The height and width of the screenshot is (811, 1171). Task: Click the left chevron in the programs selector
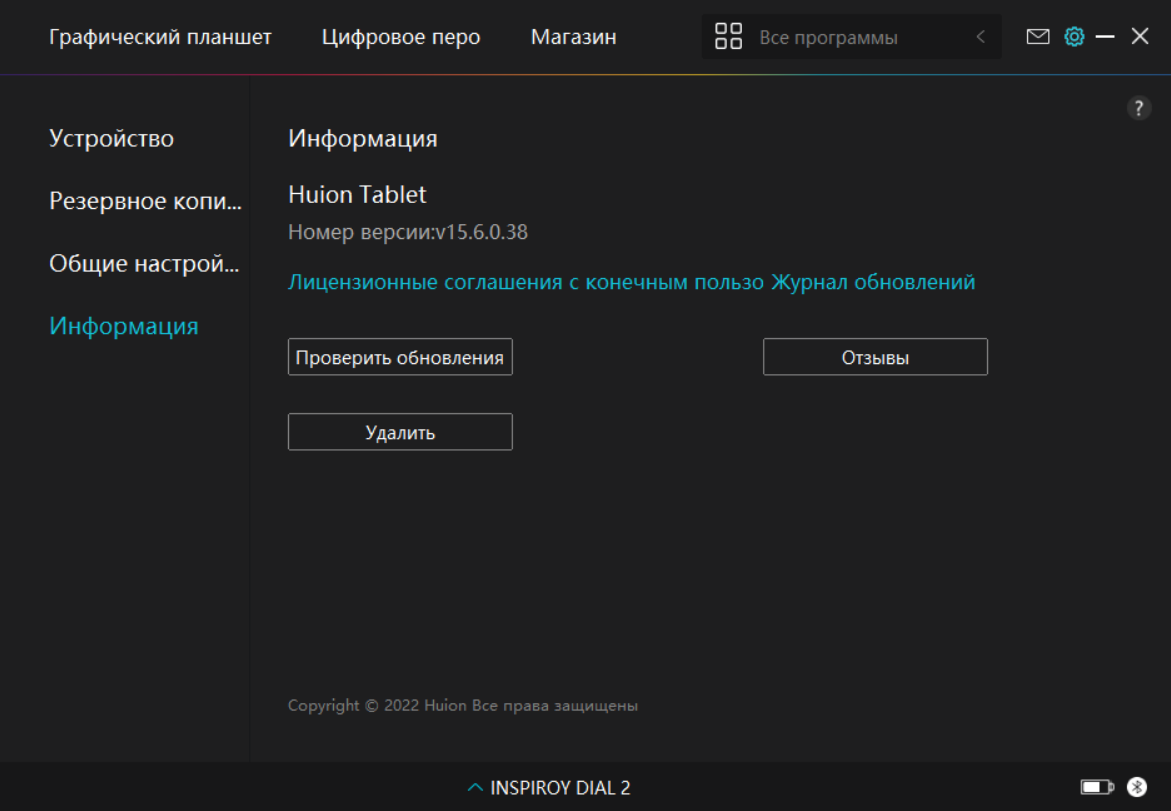point(980,37)
